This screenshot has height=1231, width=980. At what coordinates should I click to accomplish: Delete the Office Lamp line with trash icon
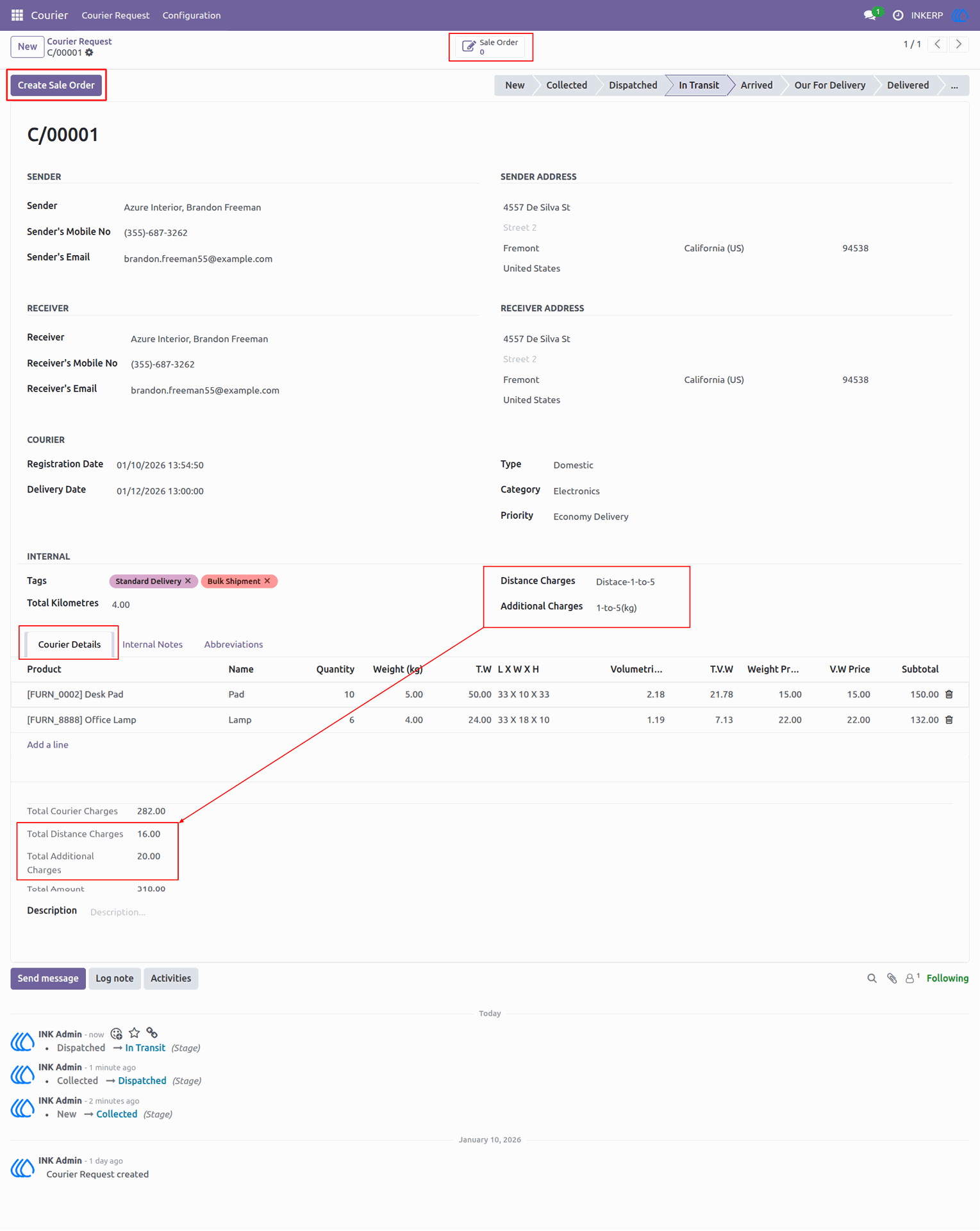pyautogui.click(x=949, y=720)
